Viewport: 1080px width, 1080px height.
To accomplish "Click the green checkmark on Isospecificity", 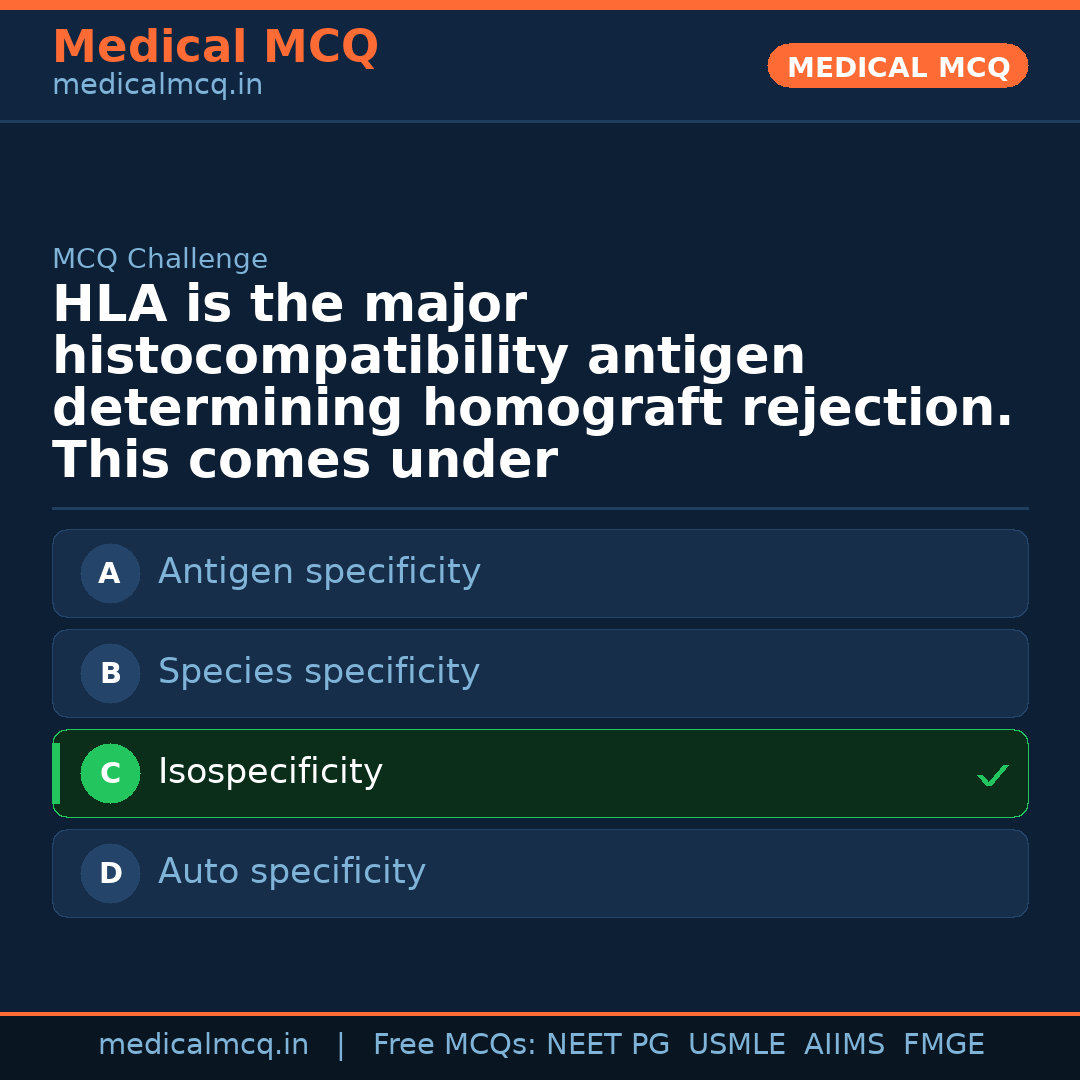I will (x=992, y=775).
